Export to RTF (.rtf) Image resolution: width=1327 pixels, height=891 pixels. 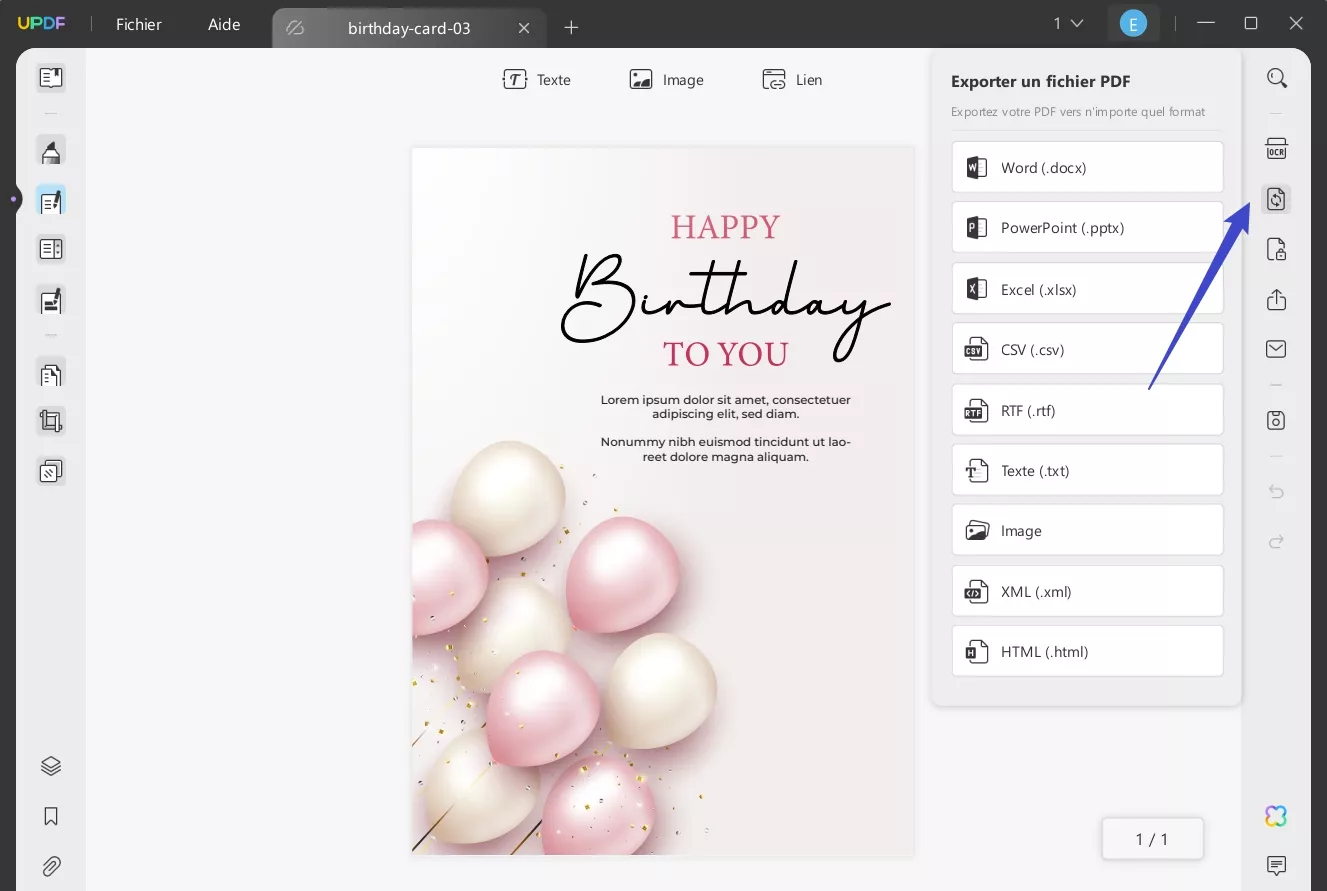pos(1087,409)
